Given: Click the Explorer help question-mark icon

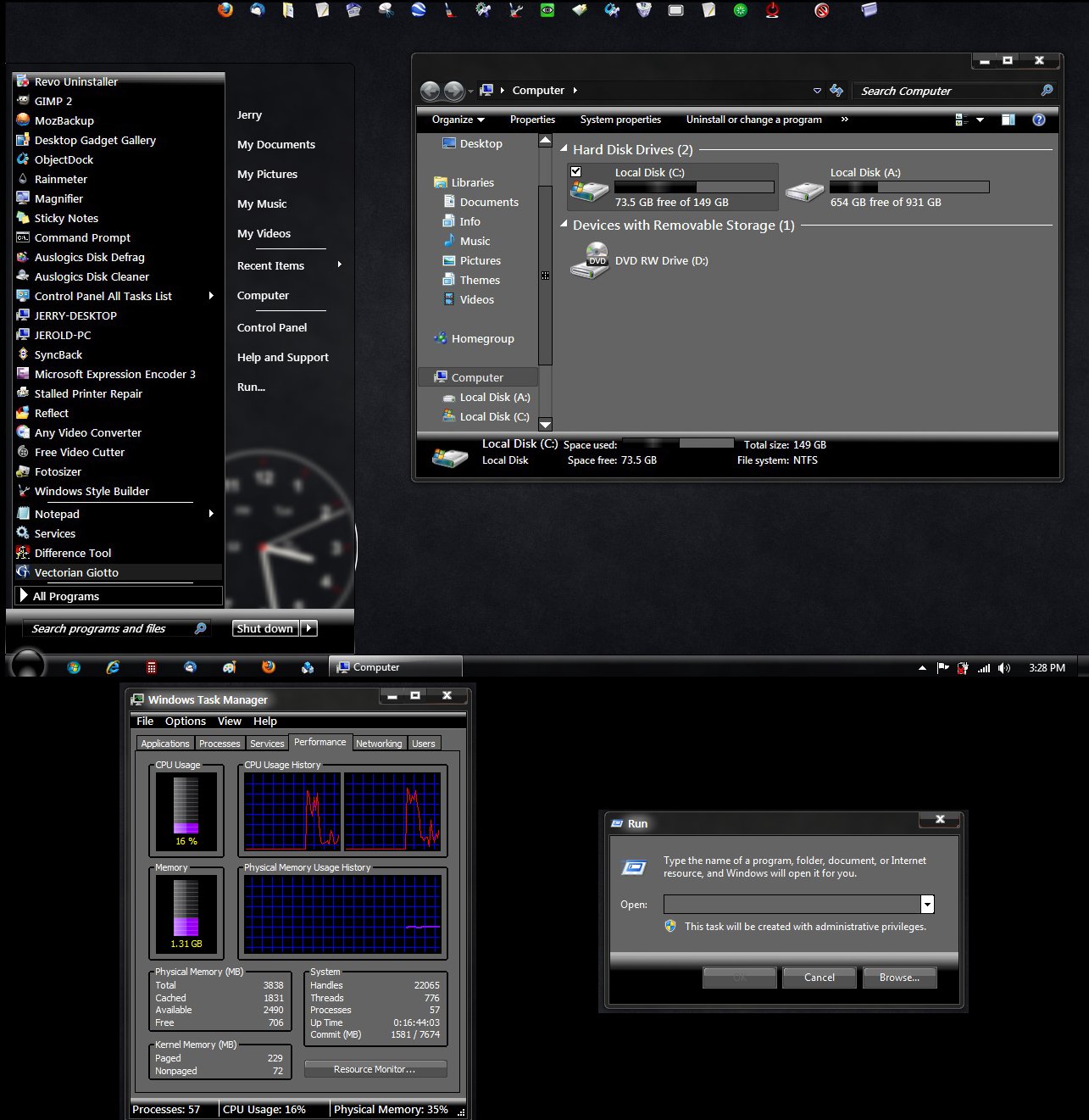Looking at the screenshot, I should tap(1039, 120).
